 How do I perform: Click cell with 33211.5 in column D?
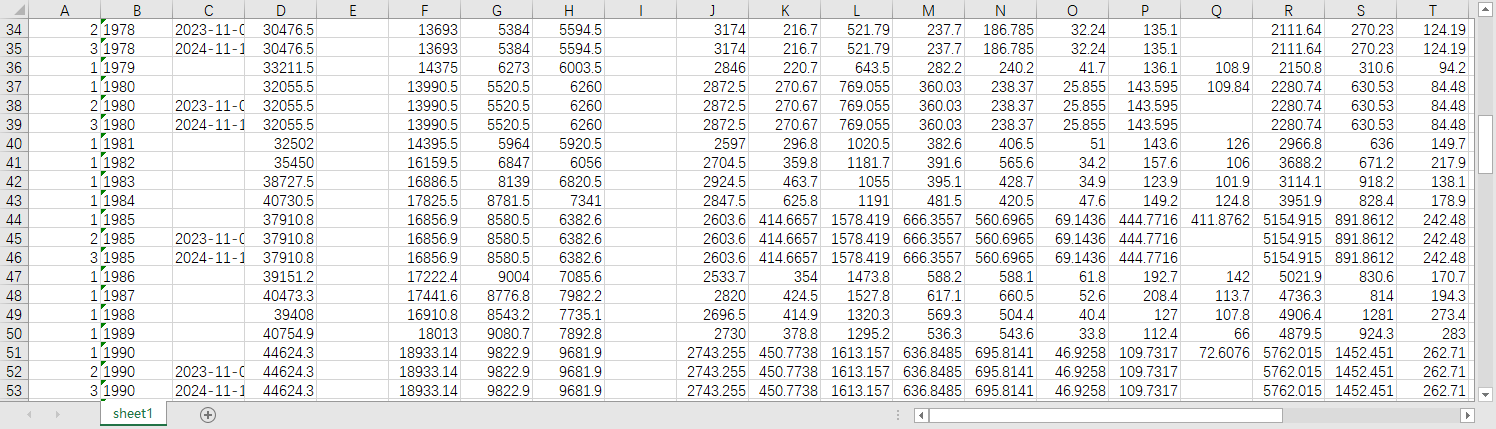(281, 68)
